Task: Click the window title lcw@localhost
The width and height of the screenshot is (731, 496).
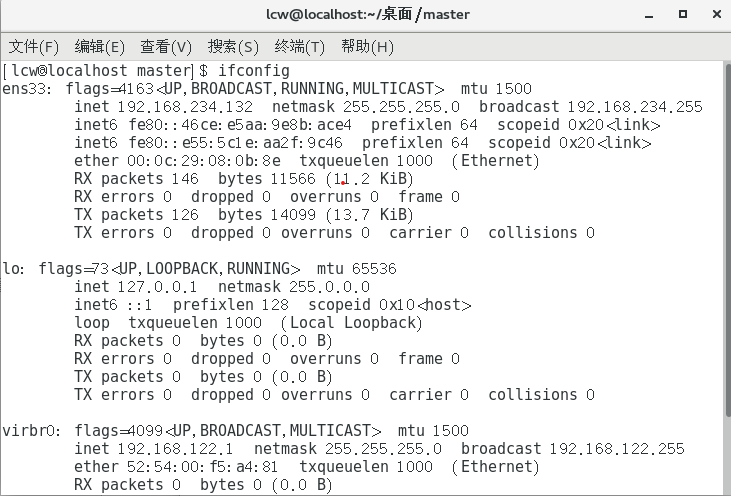Action: click(x=317, y=14)
